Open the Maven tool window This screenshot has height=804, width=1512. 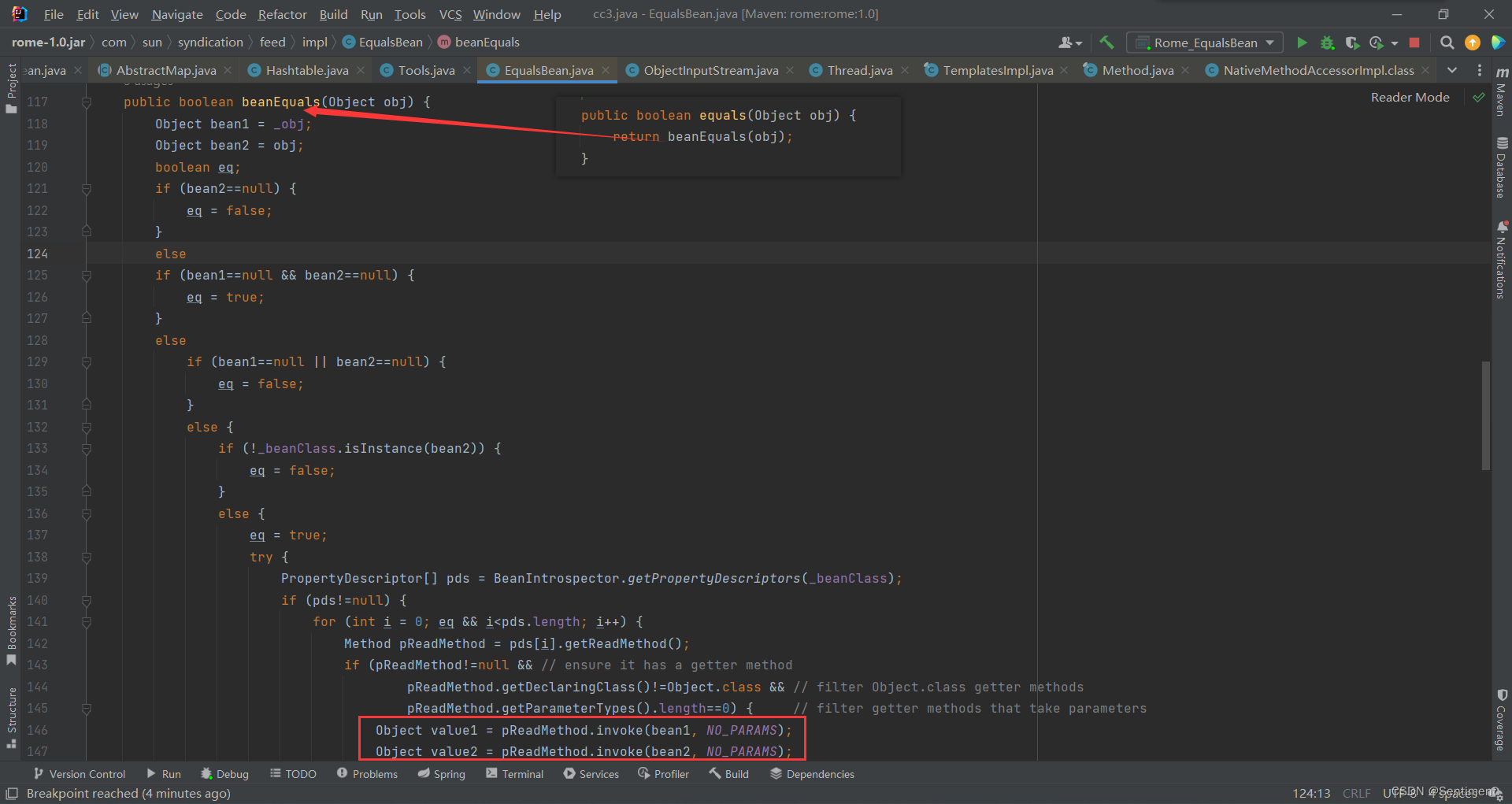[1502, 91]
